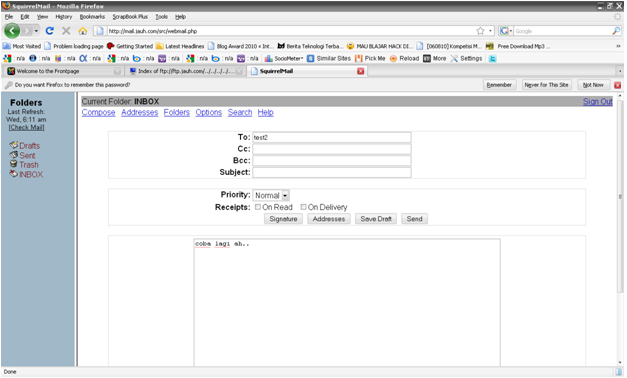This screenshot has width=627, height=378.
Task: Click the Pick Me toolbar button
Action: coord(370,58)
